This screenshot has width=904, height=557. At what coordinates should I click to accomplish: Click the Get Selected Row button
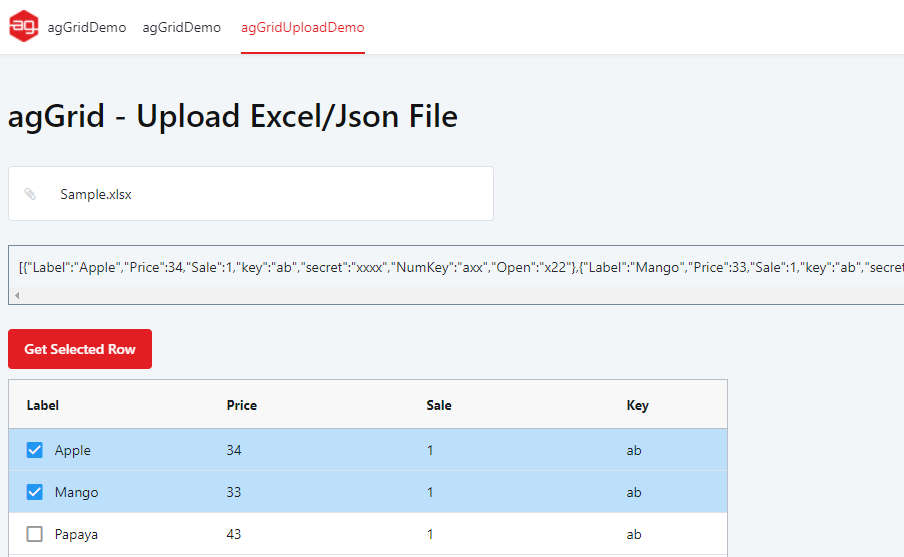[x=80, y=349]
